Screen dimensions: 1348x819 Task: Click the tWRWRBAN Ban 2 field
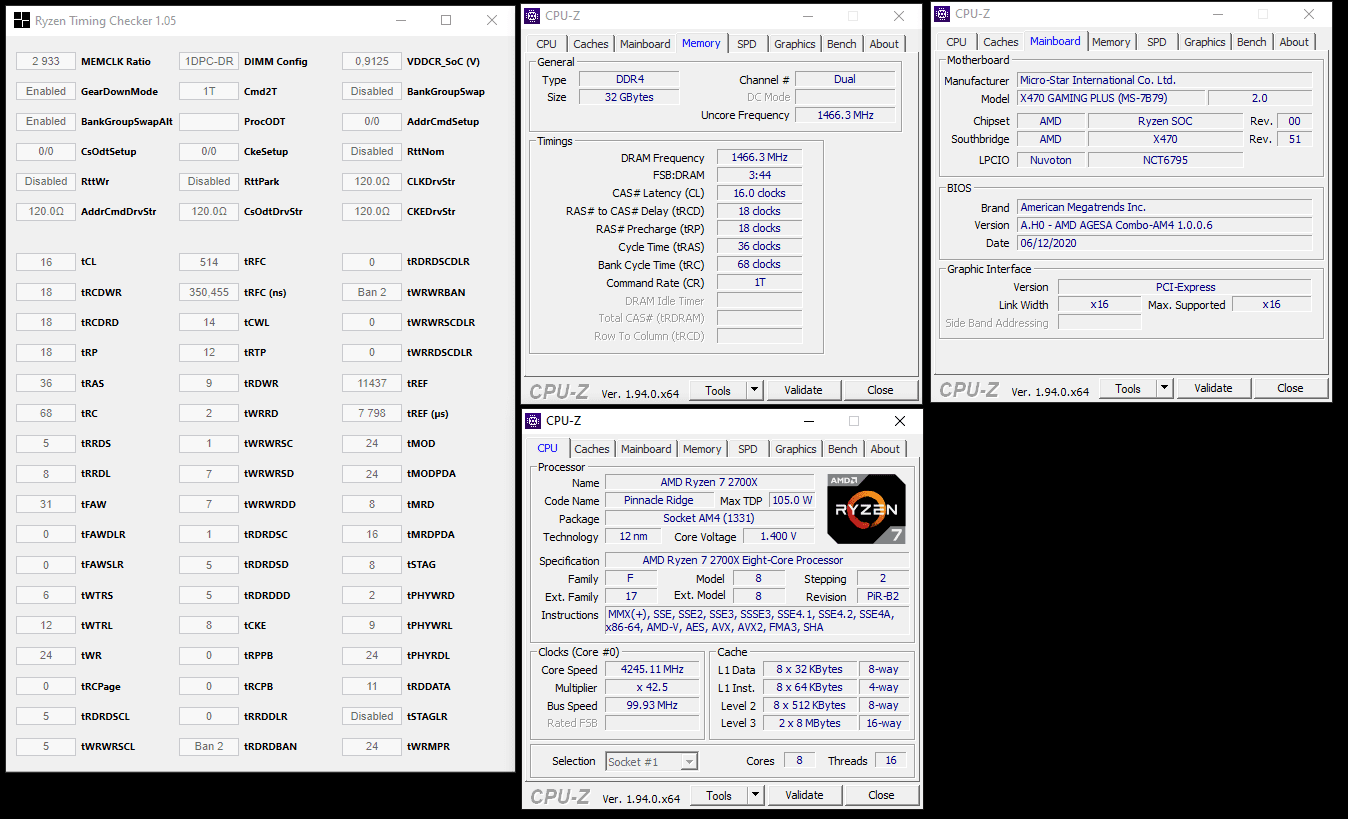372,292
